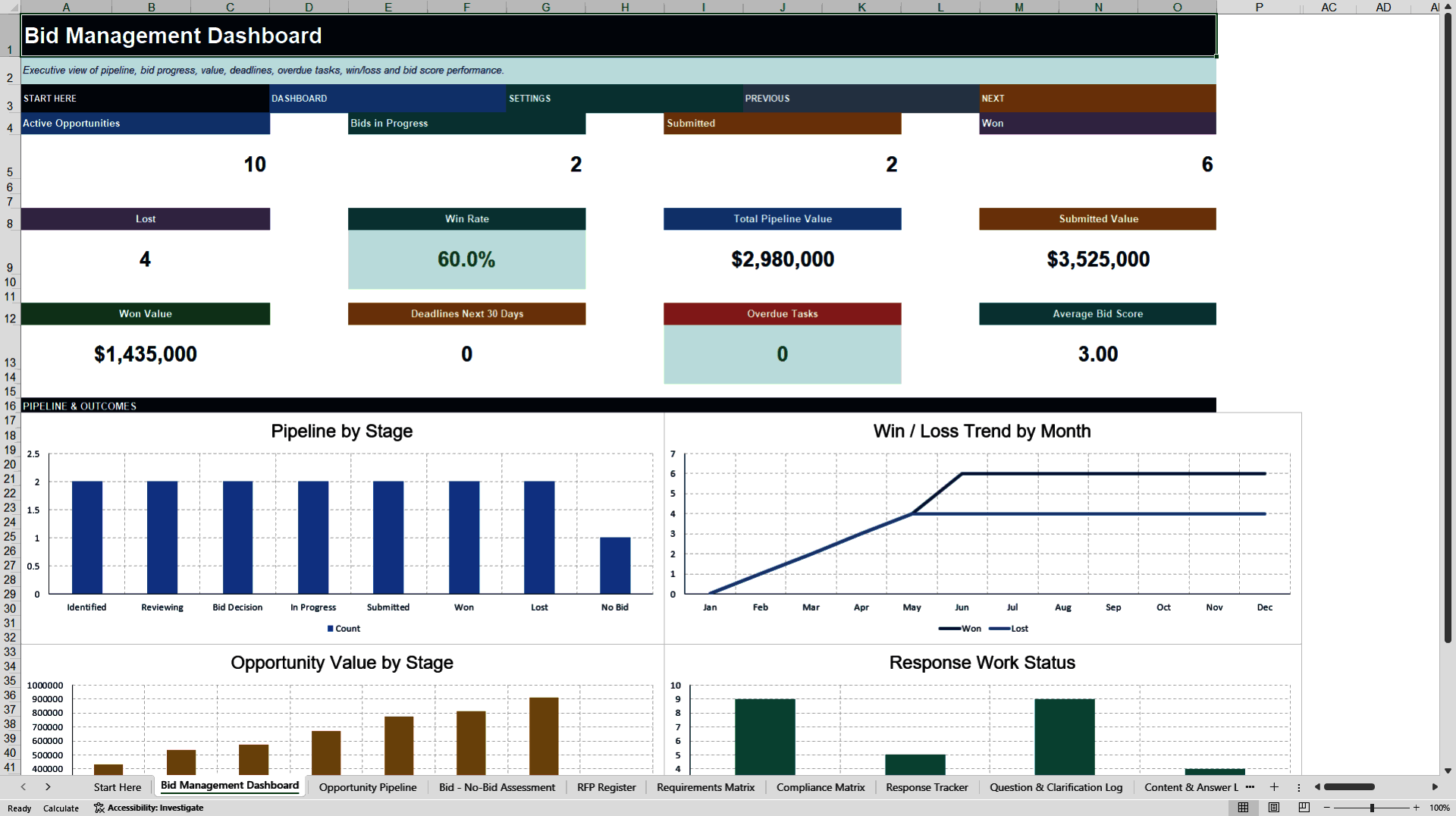Click DASHBOARD navigation button
Image resolution: width=1456 pixels, height=816 pixels.
[388, 99]
